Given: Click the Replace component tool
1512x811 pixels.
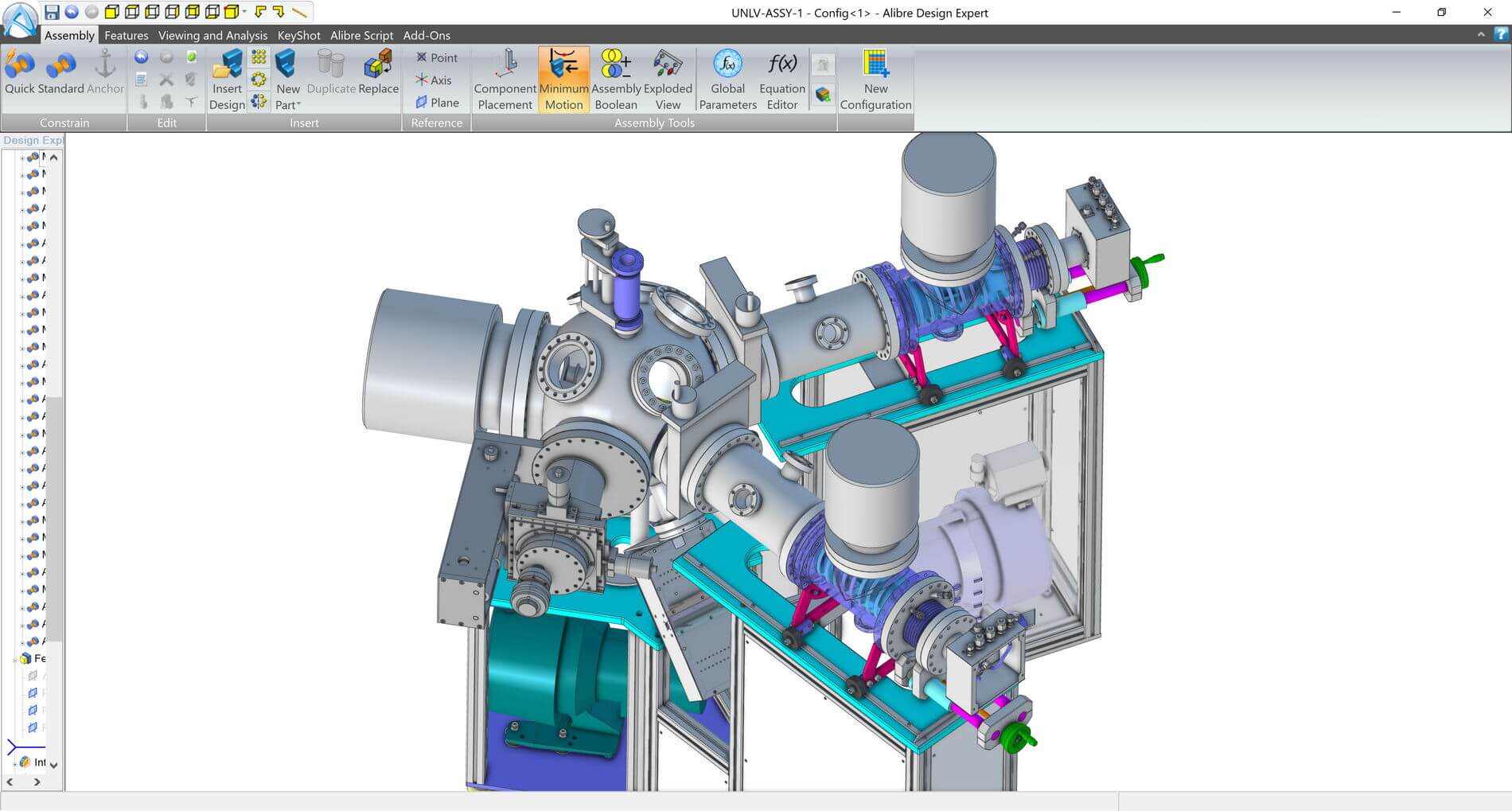Looking at the screenshot, I should pyautogui.click(x=378, y=72).
